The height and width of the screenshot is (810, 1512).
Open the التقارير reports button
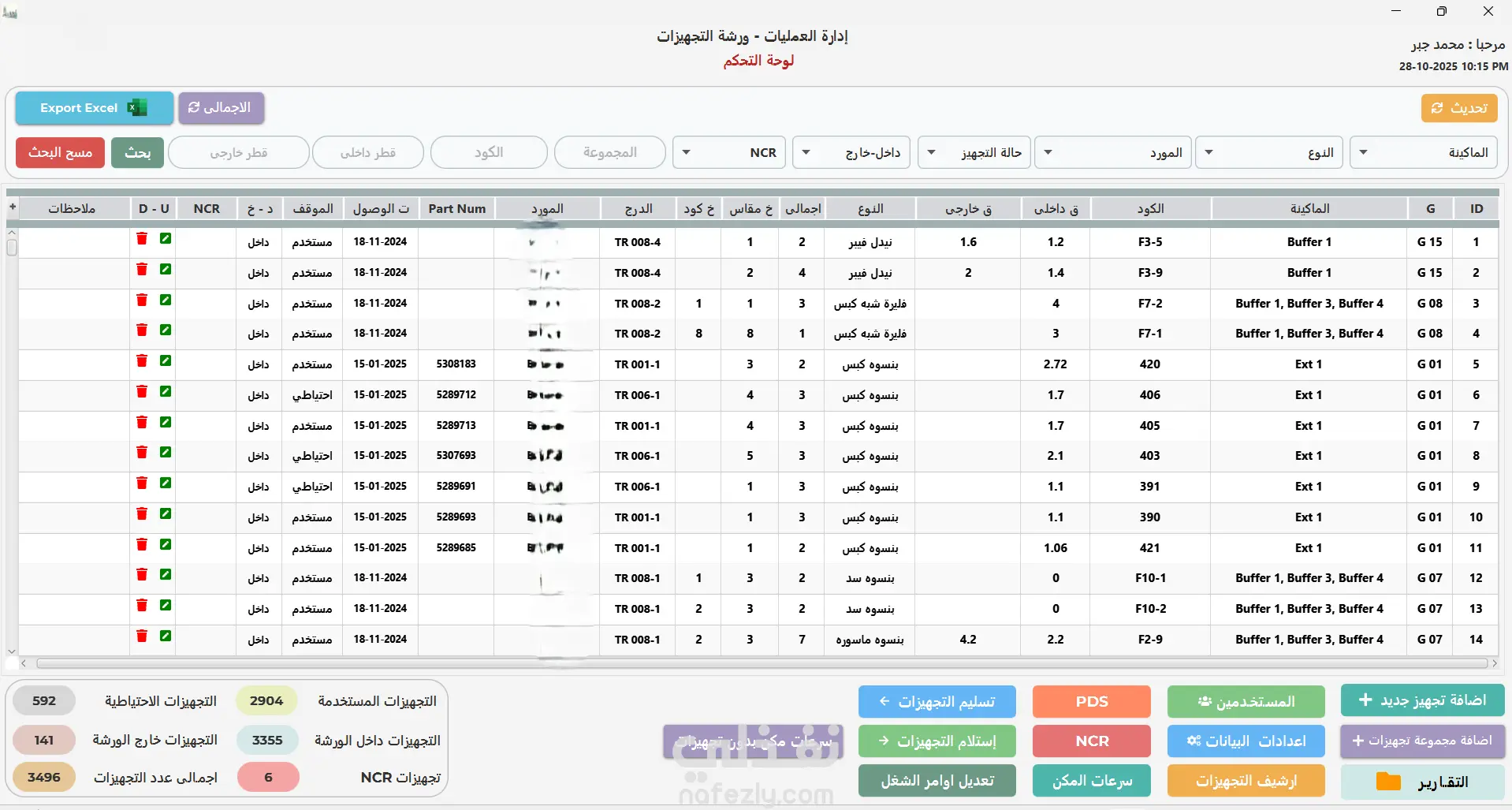(1422, 781)
